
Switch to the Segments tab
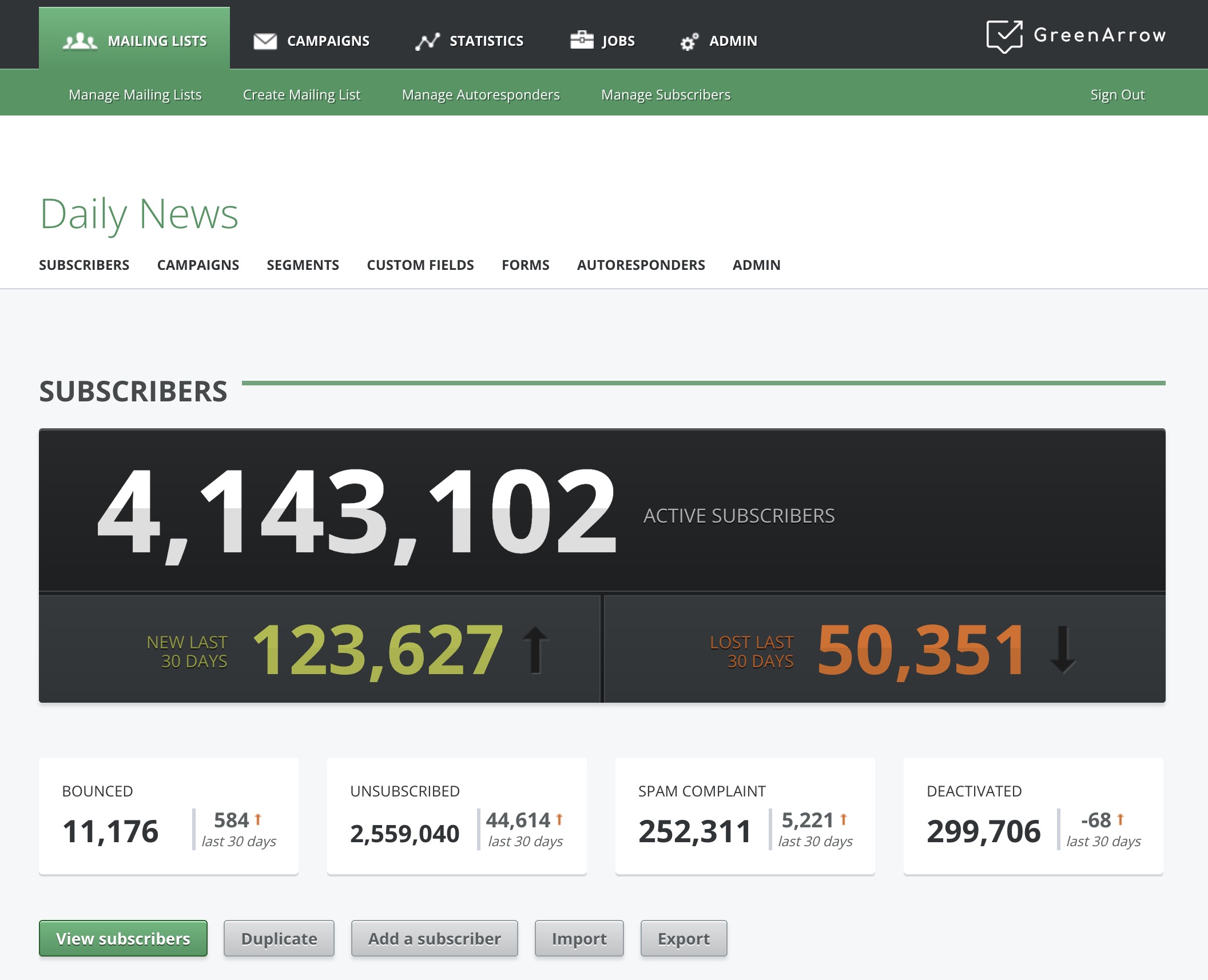tap(303, 265)
